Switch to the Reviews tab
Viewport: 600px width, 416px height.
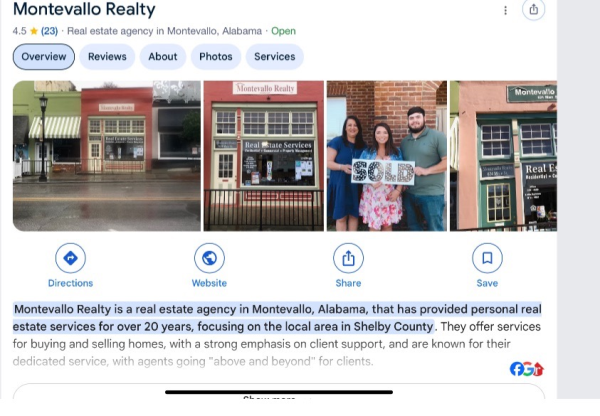coord(107,57)
